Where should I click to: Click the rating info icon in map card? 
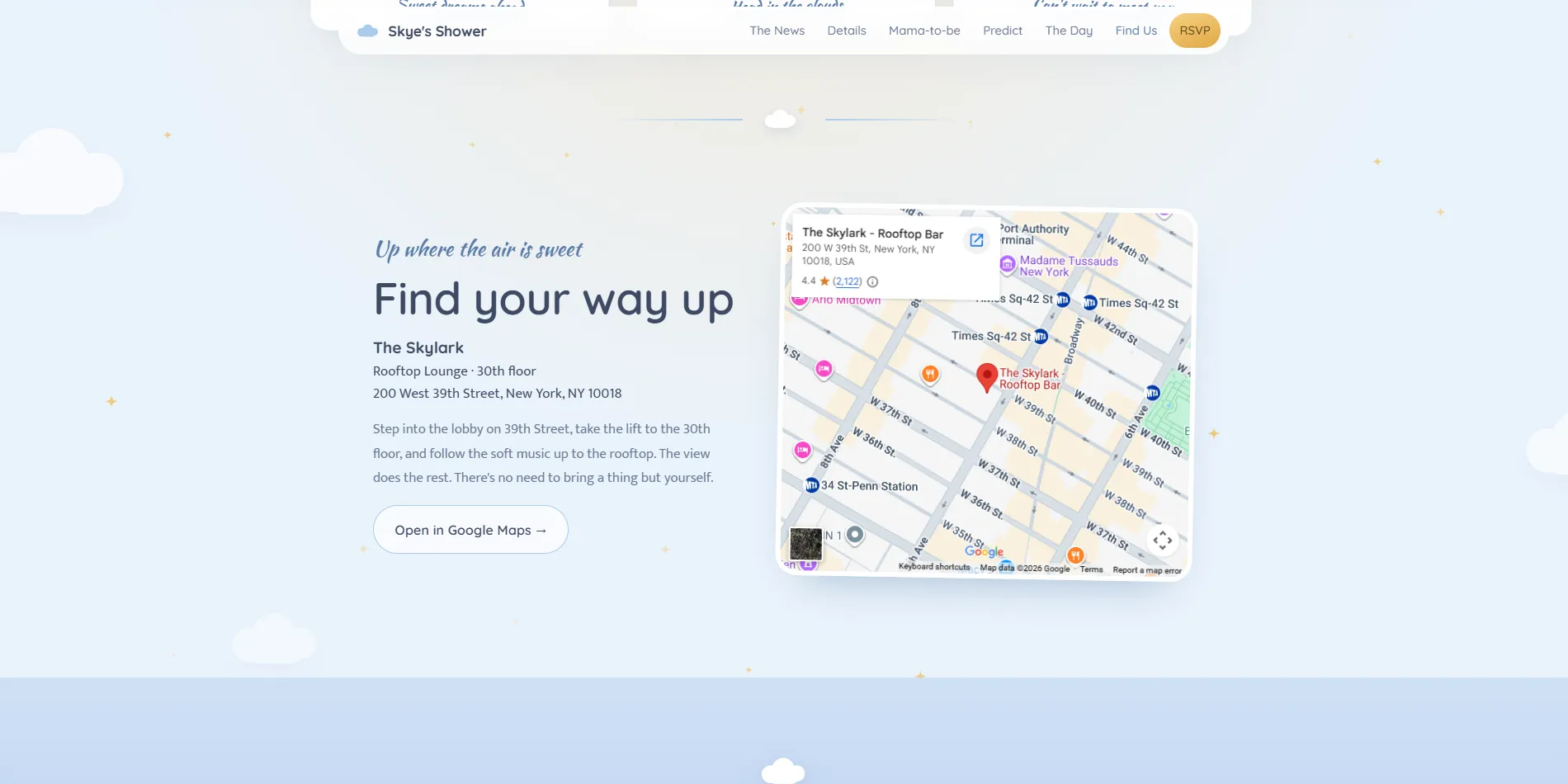tap(872, 281)
